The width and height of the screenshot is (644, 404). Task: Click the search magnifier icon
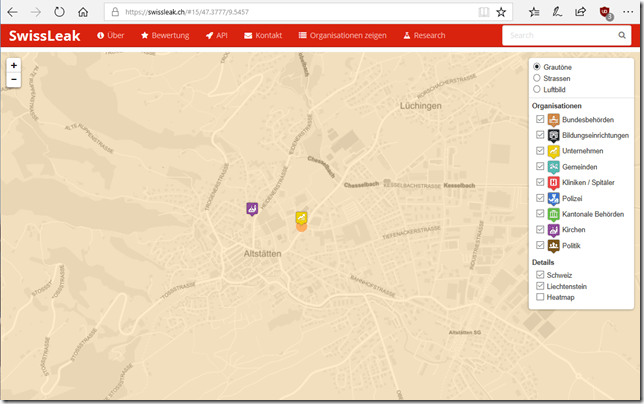620,35
